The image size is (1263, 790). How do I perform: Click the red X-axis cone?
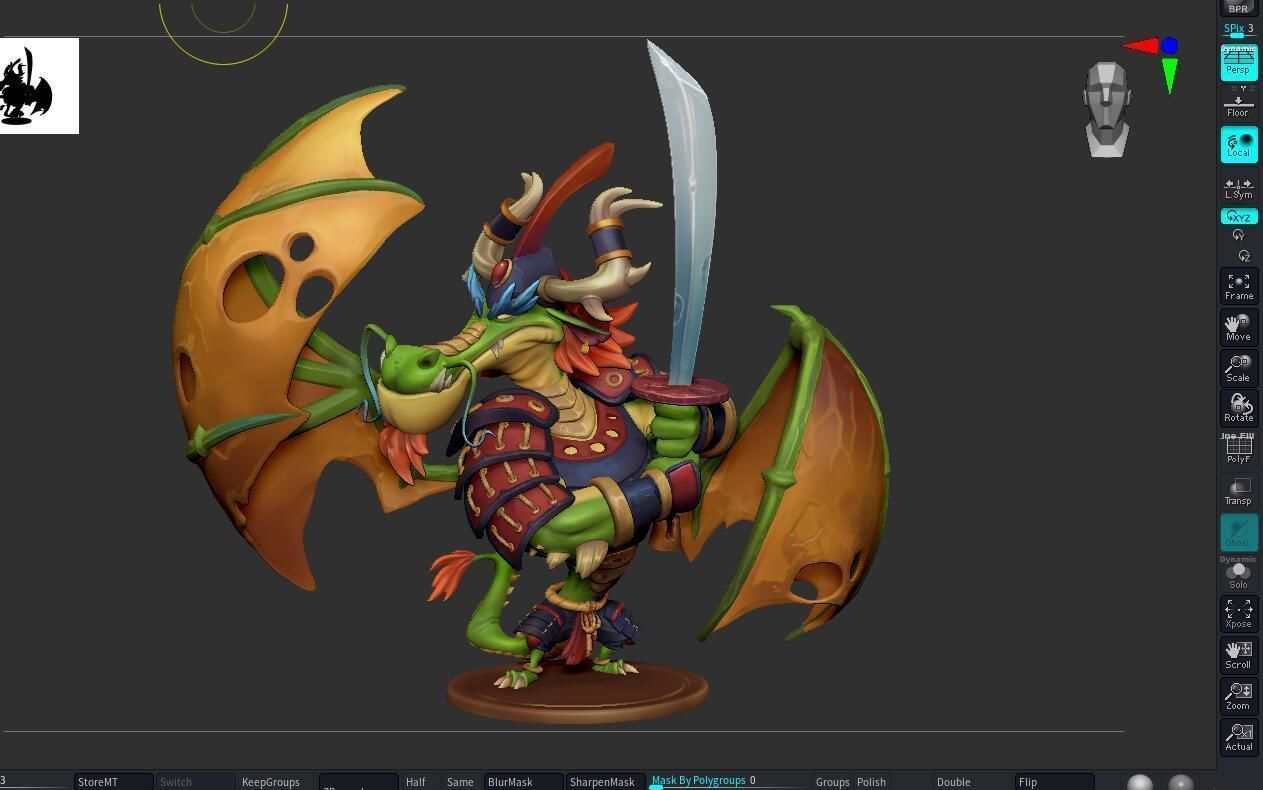tap(1140, 45)
